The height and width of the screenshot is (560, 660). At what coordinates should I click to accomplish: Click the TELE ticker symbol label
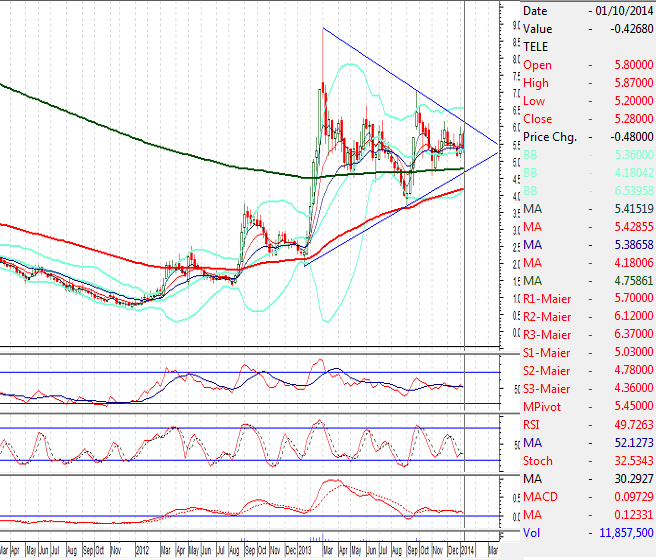point(536,46)
